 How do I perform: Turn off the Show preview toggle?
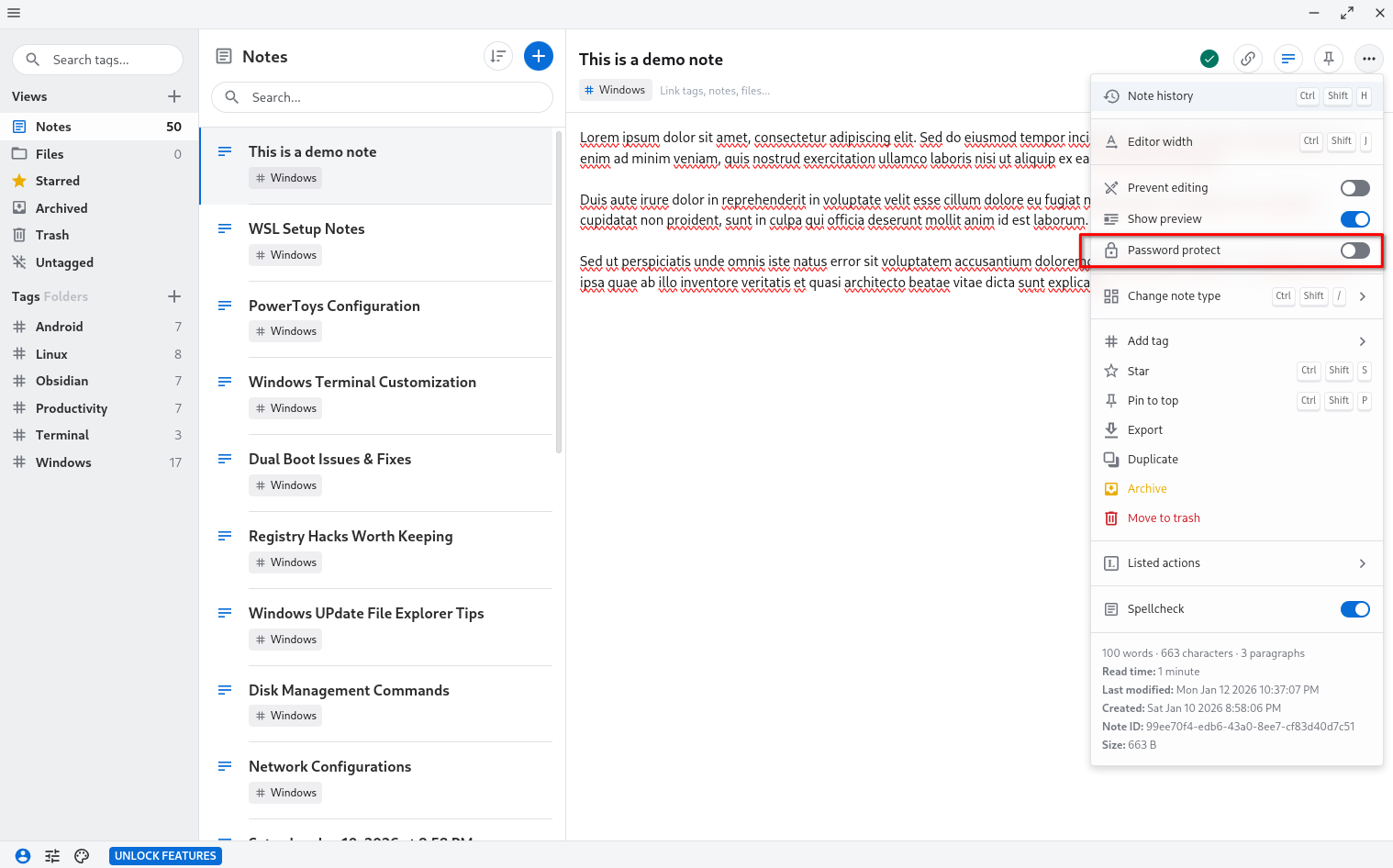coord(1354,219)
